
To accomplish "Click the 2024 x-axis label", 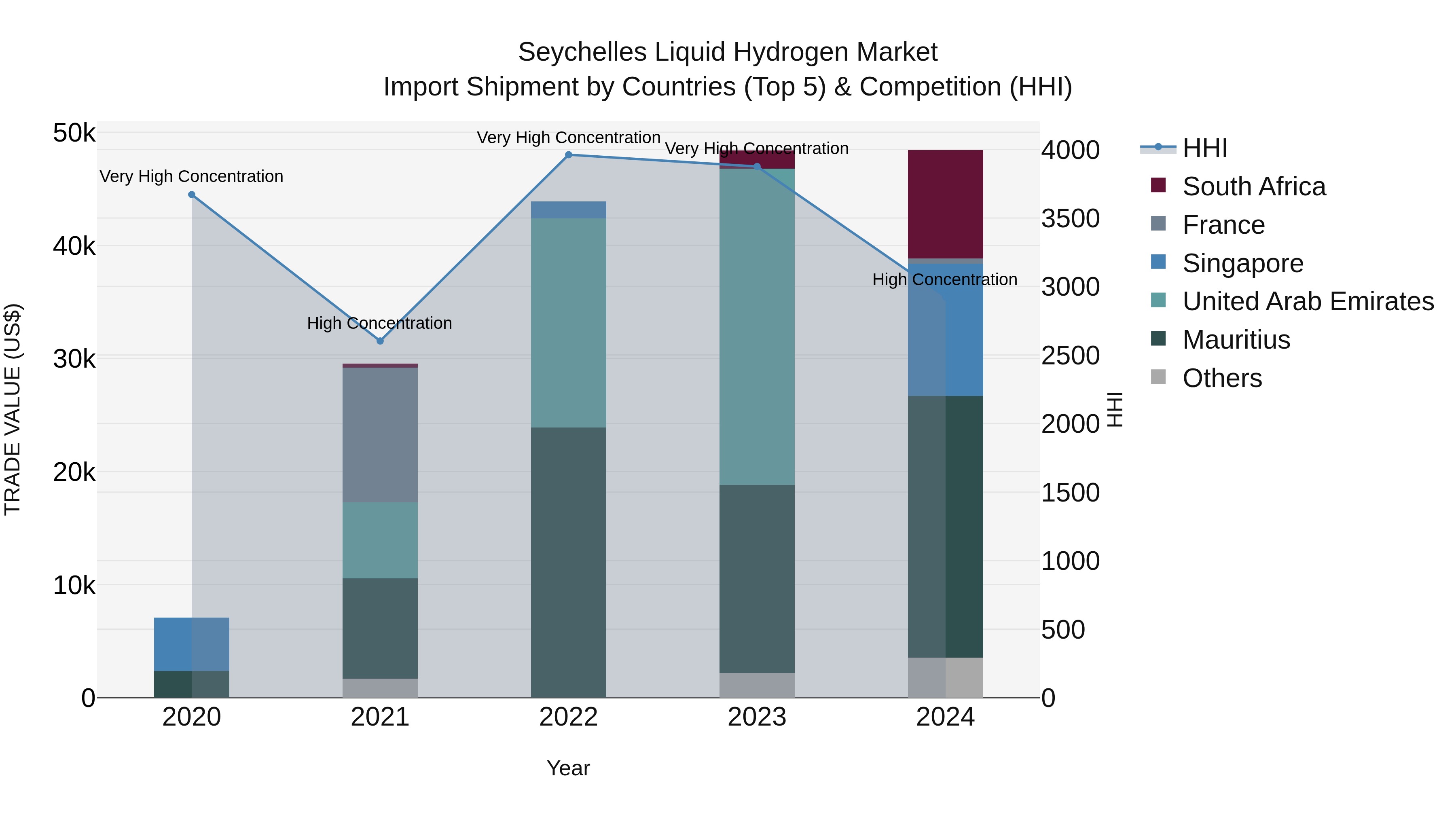I will click(946, 717).
